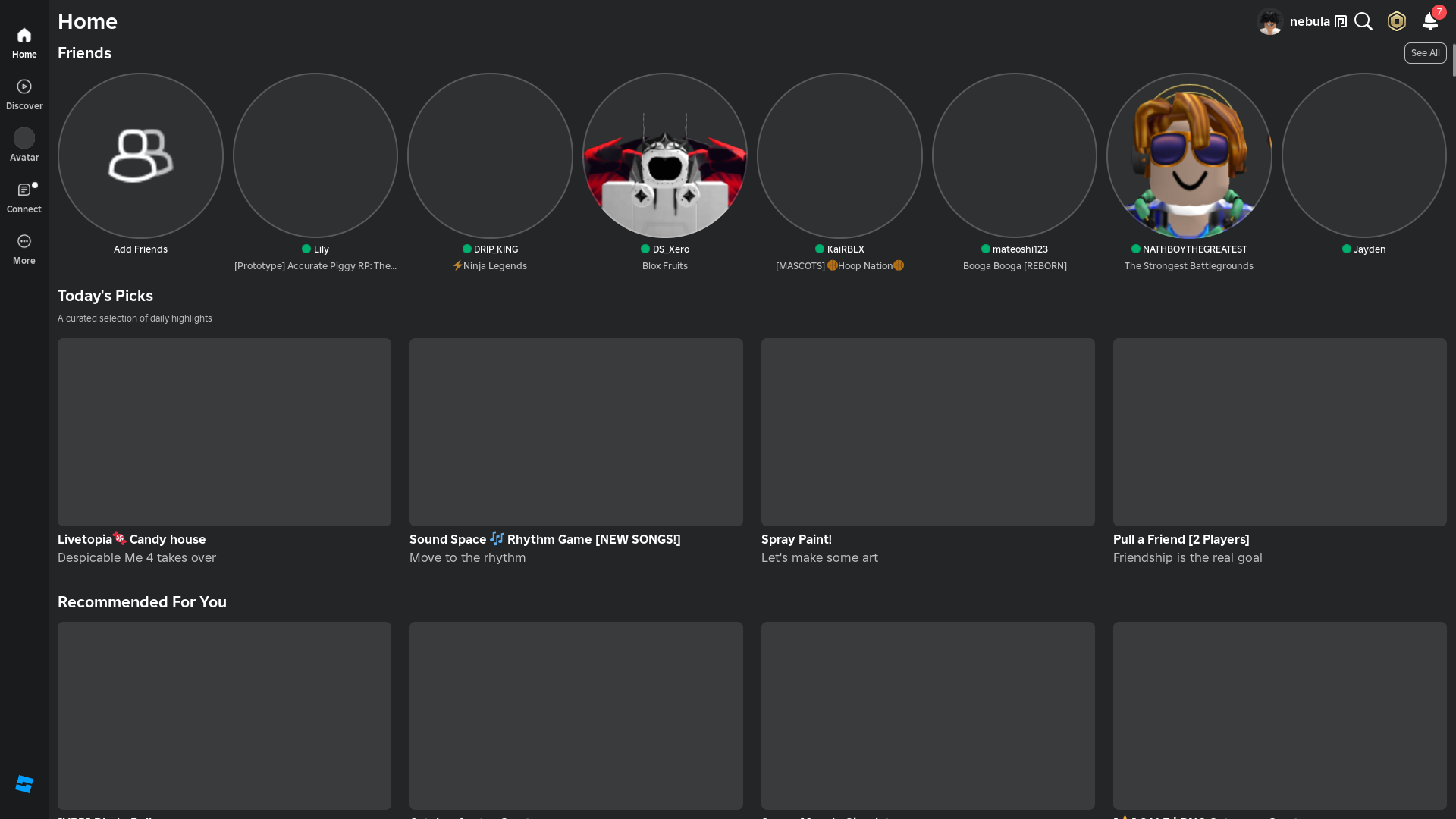Screen dimensions: 1456x819
Task: Click The Strongest Battlegrounds game text
Action: (1189, 266)
